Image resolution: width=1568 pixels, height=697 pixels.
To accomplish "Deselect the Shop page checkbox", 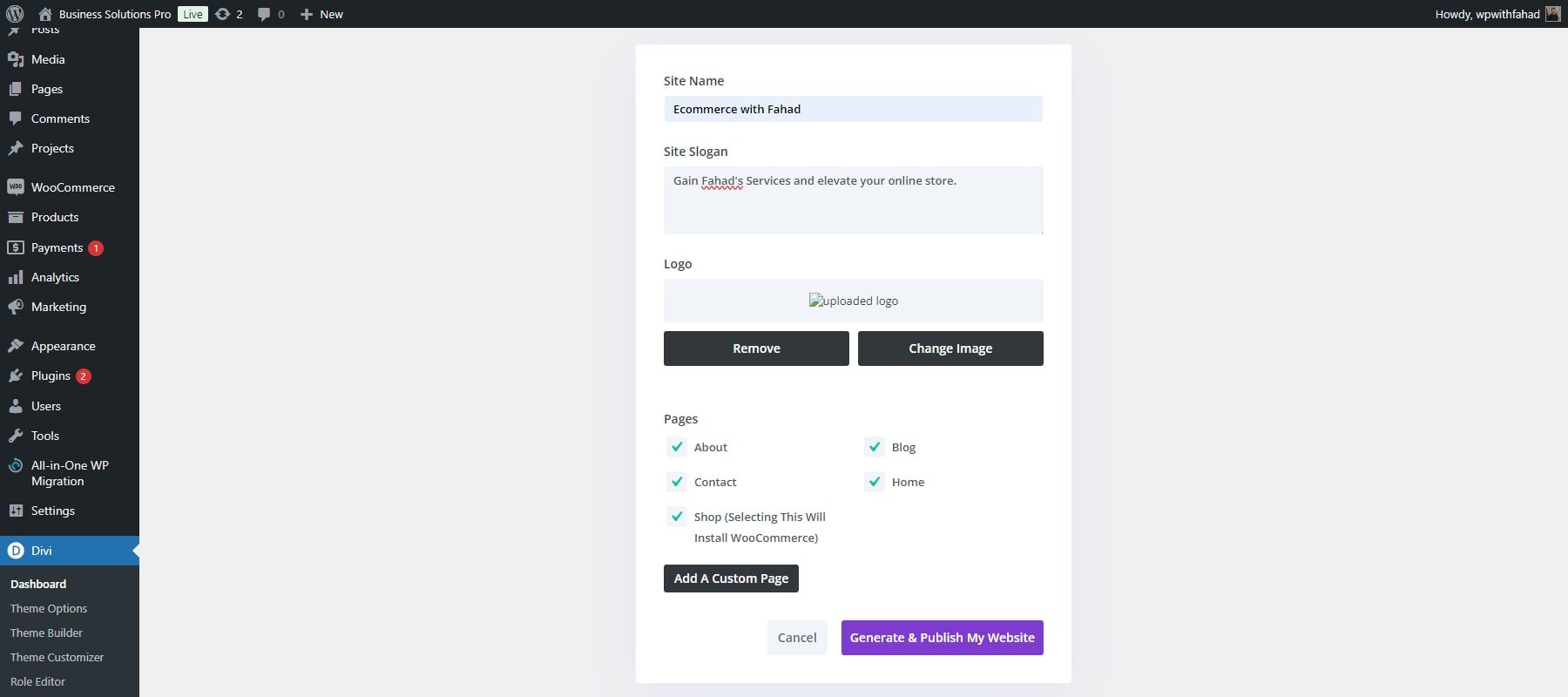I will point(677,517).
